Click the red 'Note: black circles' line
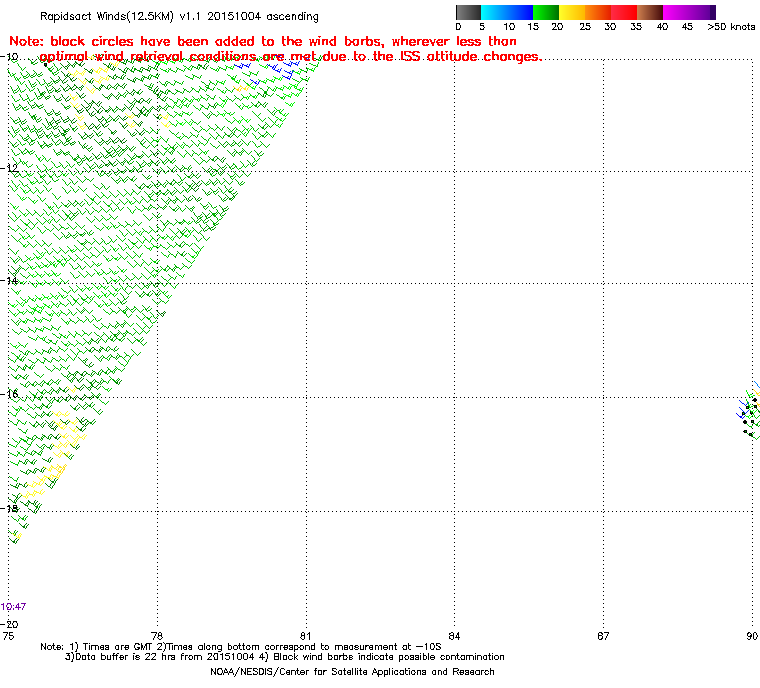 coord(263,41)
